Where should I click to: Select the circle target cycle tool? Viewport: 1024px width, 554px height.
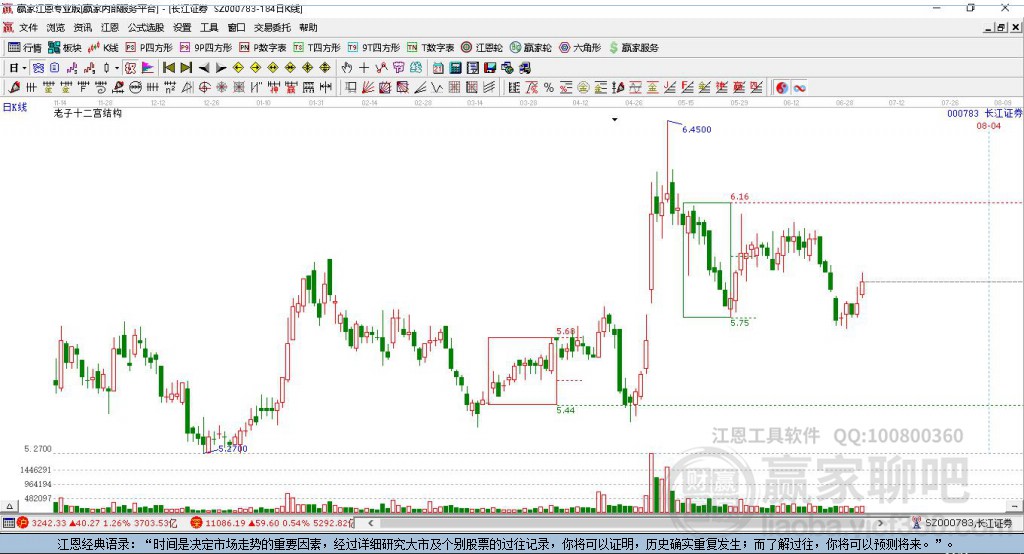[204, 88]
